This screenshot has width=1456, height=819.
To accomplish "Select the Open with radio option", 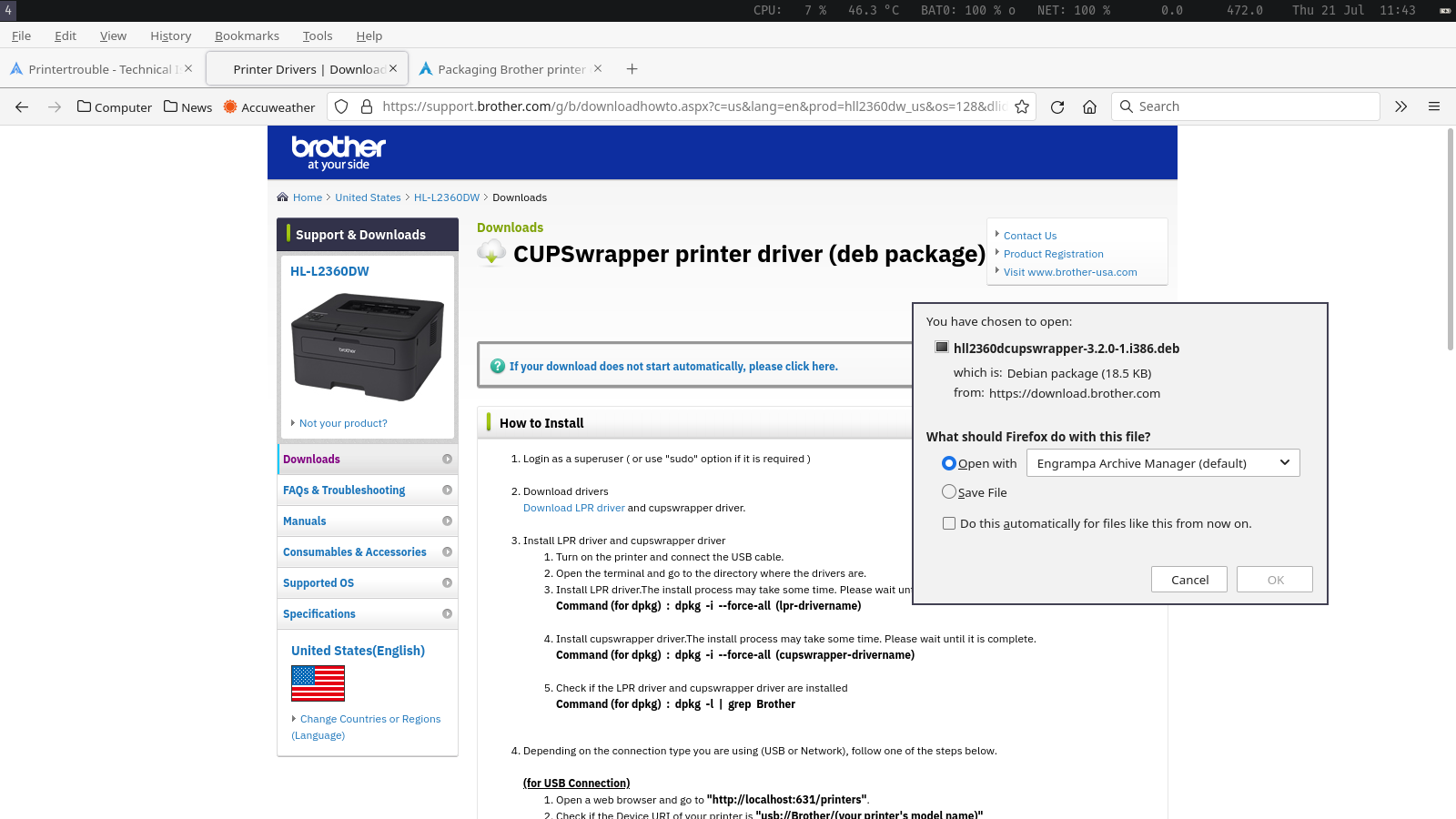I will [x=949, y=463].
